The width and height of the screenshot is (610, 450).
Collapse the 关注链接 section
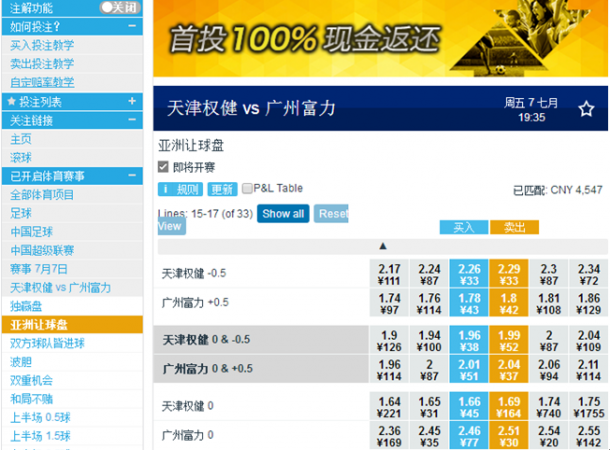(132, 119)
